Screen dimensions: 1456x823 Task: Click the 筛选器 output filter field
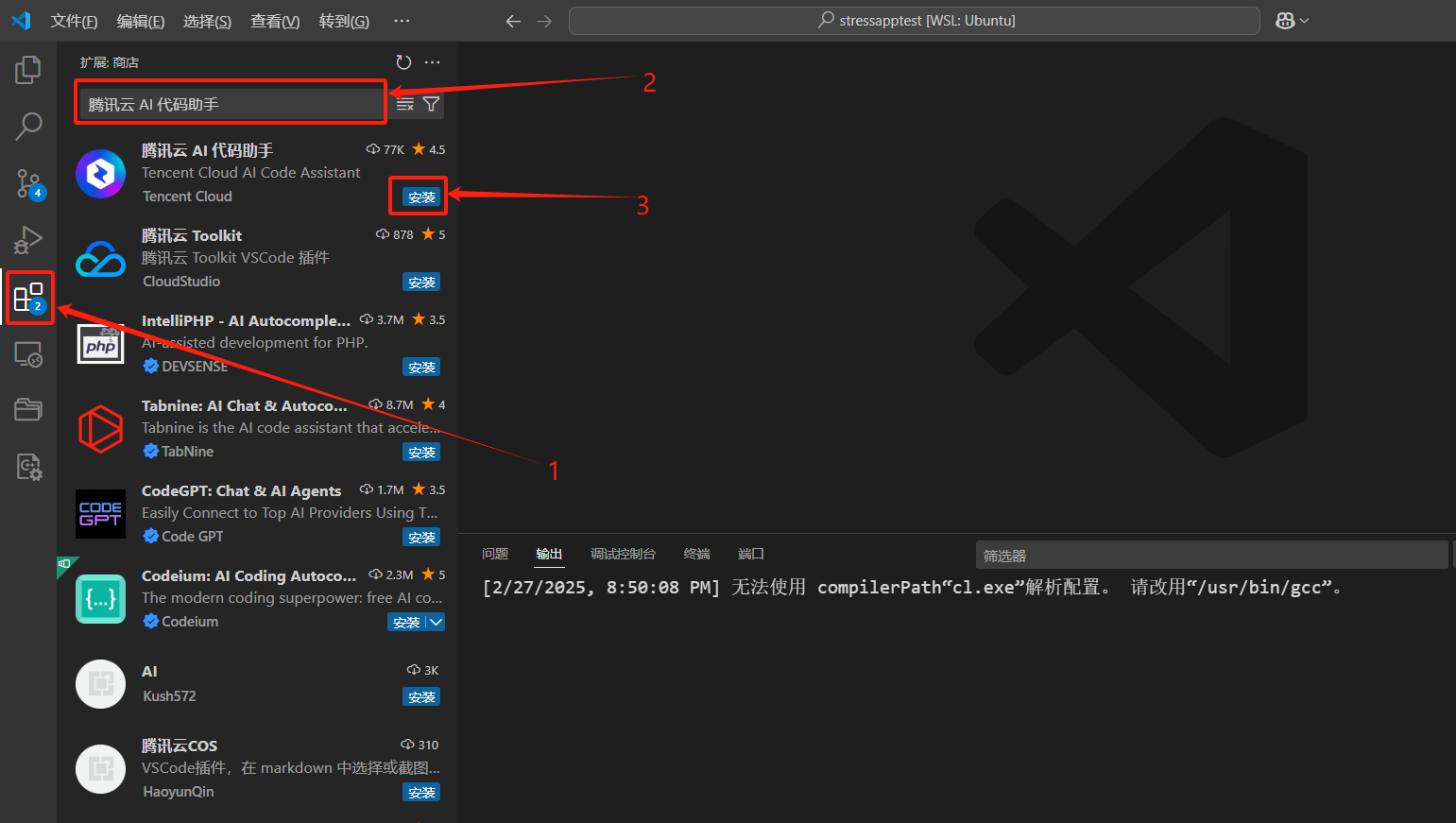click(x=1211, y=556)
